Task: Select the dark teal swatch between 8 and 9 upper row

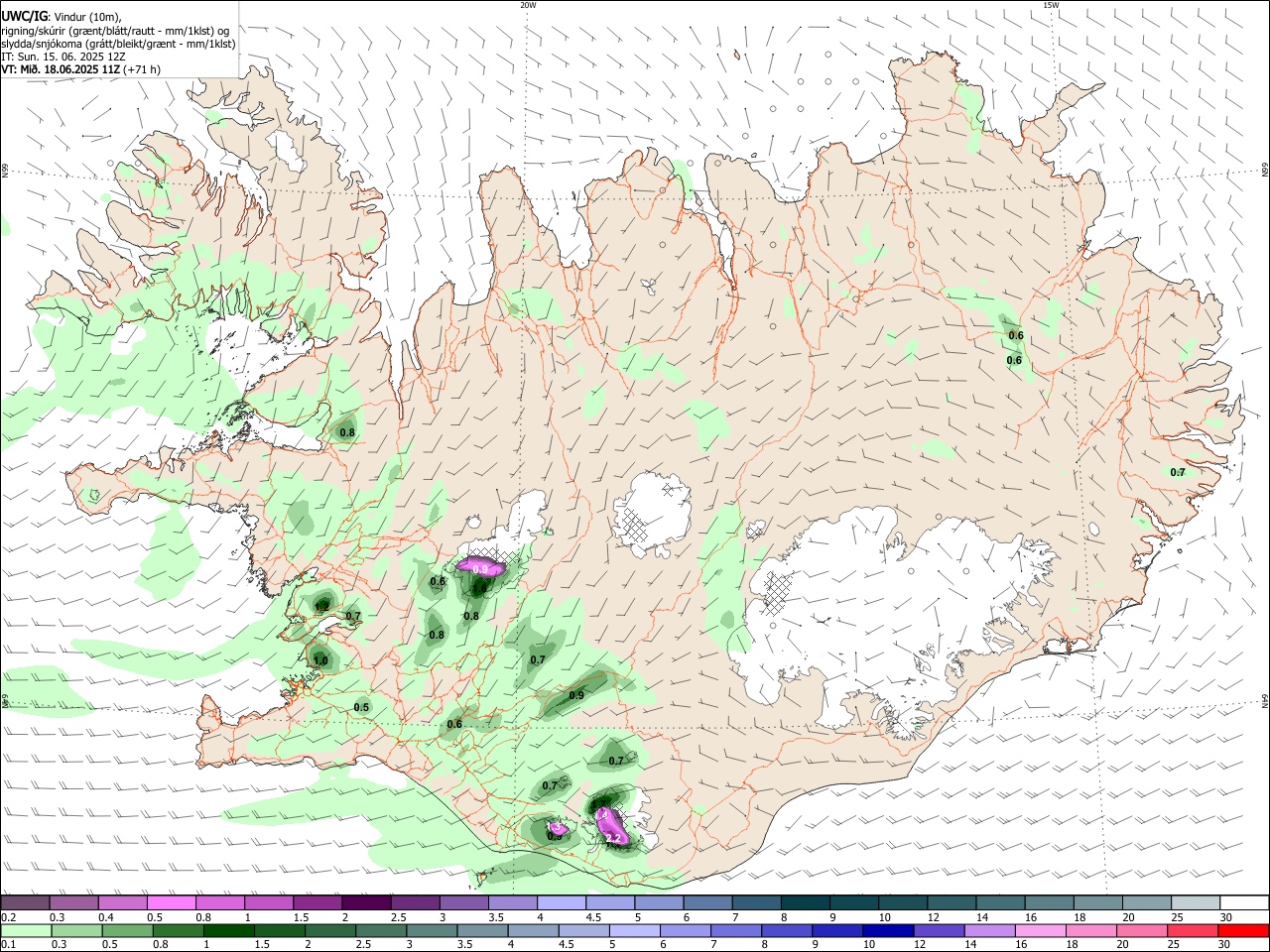Action: [806, 903]
